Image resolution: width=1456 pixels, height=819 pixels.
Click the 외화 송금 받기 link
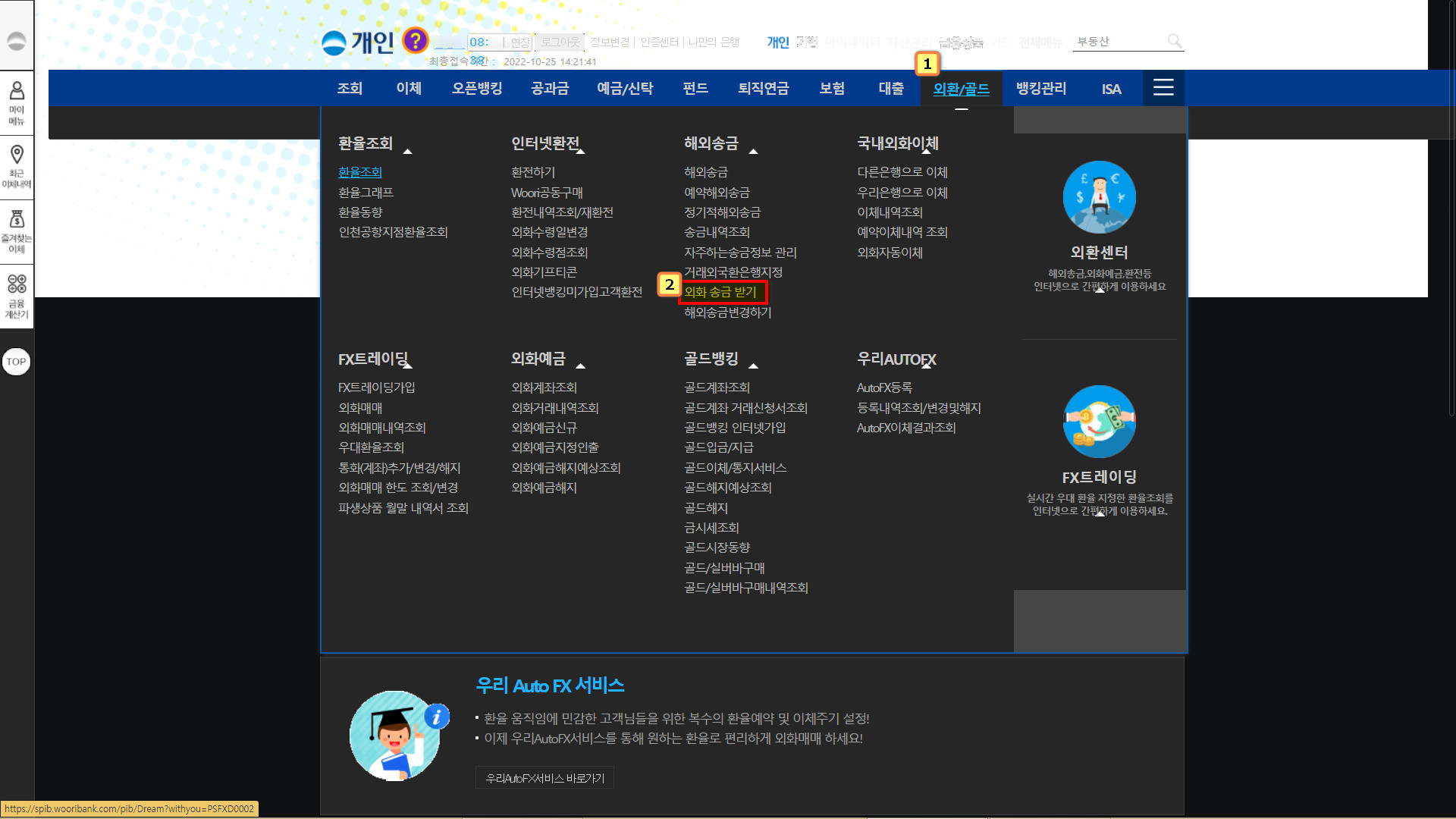[720, 292]
